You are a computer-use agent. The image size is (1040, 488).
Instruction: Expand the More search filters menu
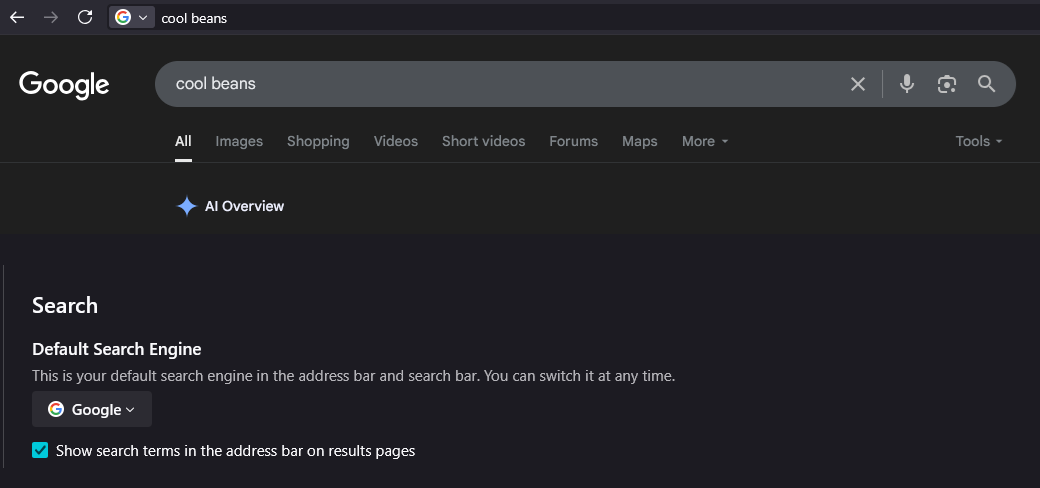tap(705, 141)
